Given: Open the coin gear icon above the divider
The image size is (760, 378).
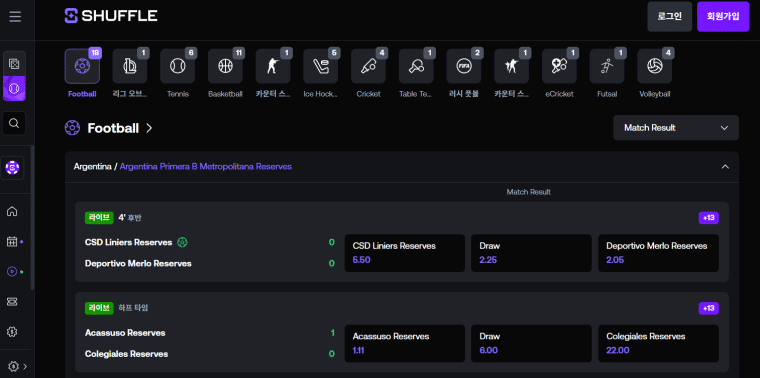Looking at the screenshot, I should click(12, 331).
